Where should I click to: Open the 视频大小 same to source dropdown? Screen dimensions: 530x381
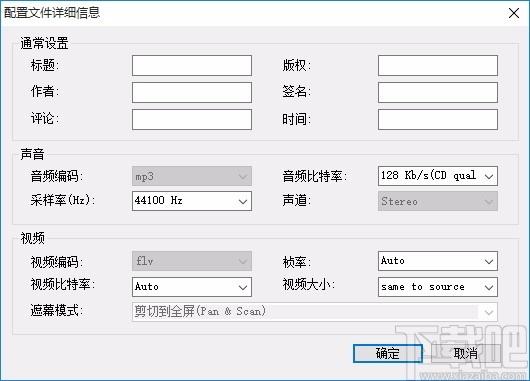click(x=438, y=287)
